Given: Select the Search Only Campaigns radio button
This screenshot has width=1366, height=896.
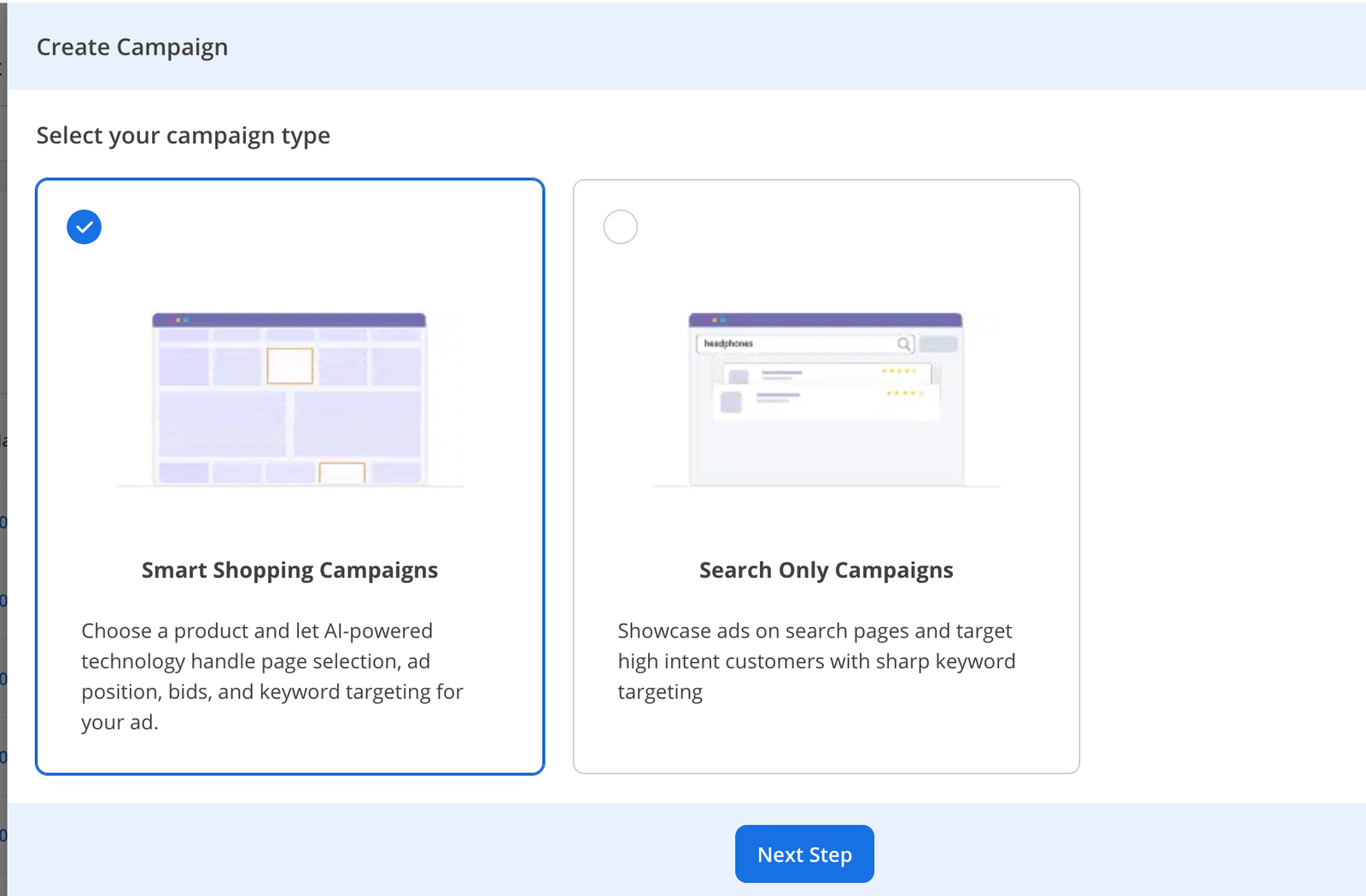Looking at the screenshot, I should (x=621, y=227).
